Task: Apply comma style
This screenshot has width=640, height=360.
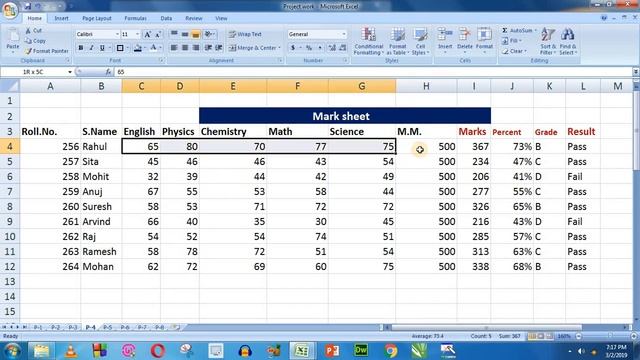Action: point(320,48)
